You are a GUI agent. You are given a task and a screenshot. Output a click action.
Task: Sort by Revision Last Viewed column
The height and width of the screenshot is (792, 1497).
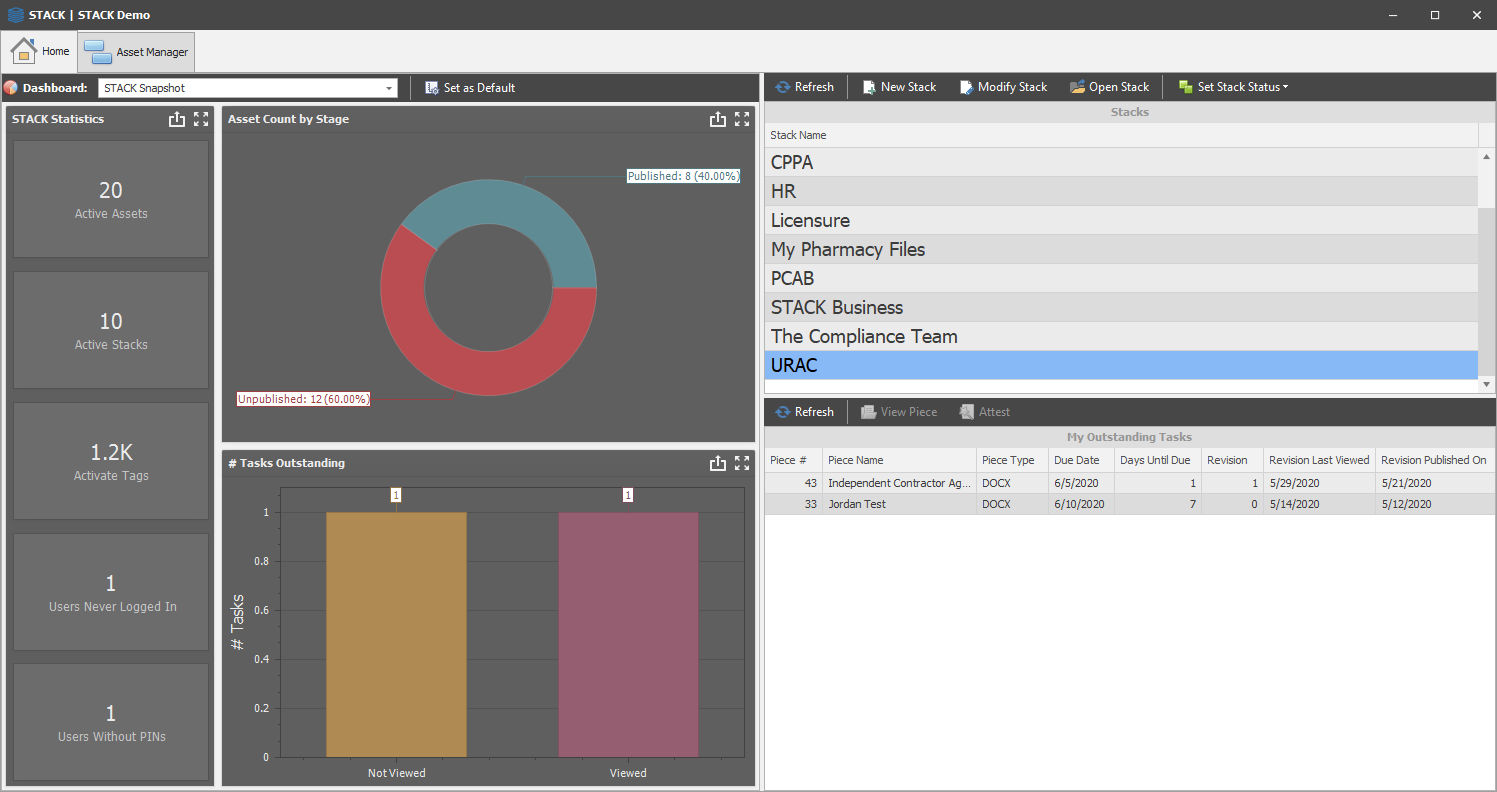[x=1319, y=460]
